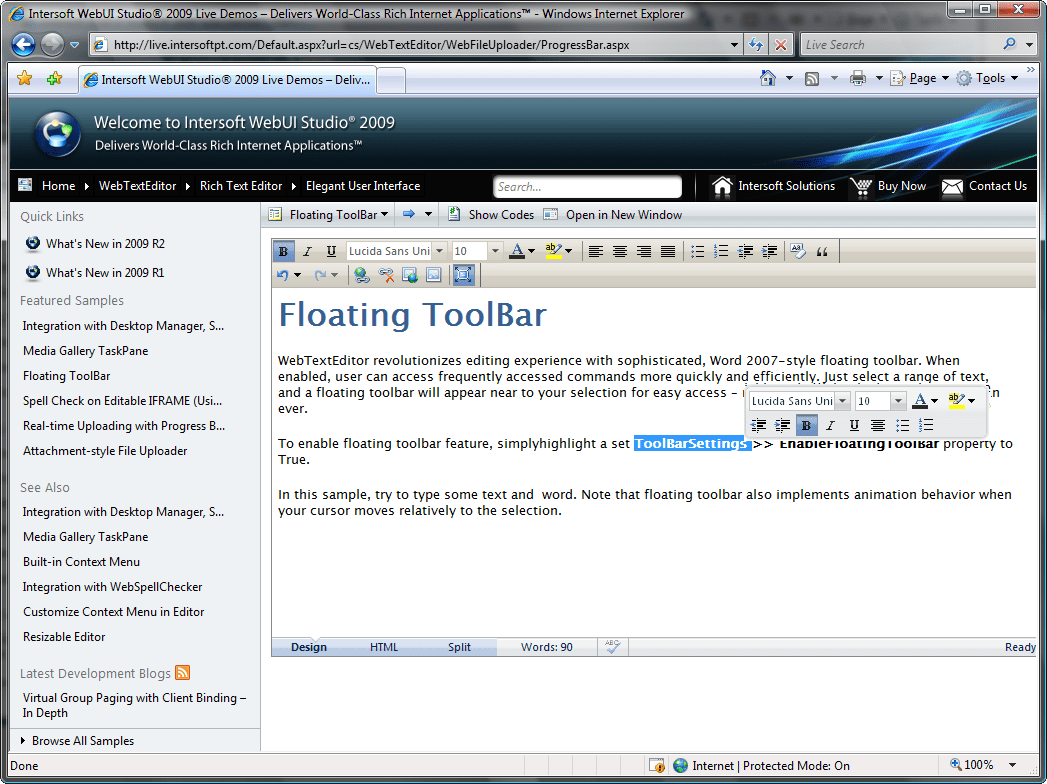Align text right in main toolbar
Viewport: 1047px width, 784px height.
point(644,252)
